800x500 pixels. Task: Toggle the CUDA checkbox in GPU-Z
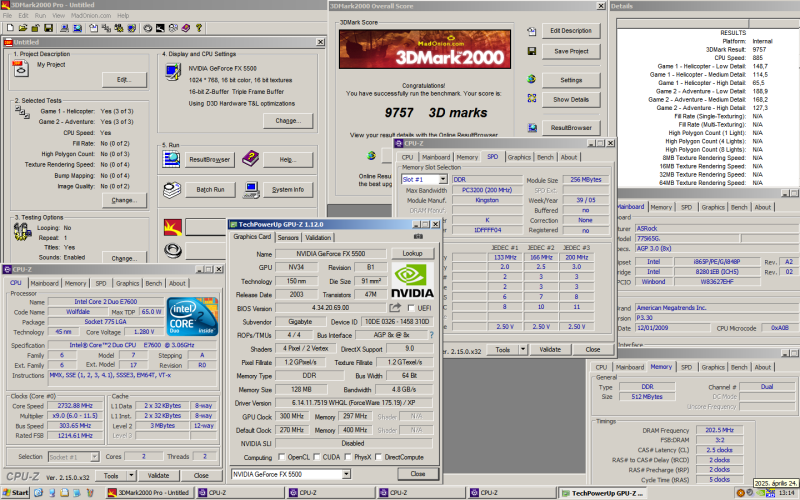(x=317, y=457)
